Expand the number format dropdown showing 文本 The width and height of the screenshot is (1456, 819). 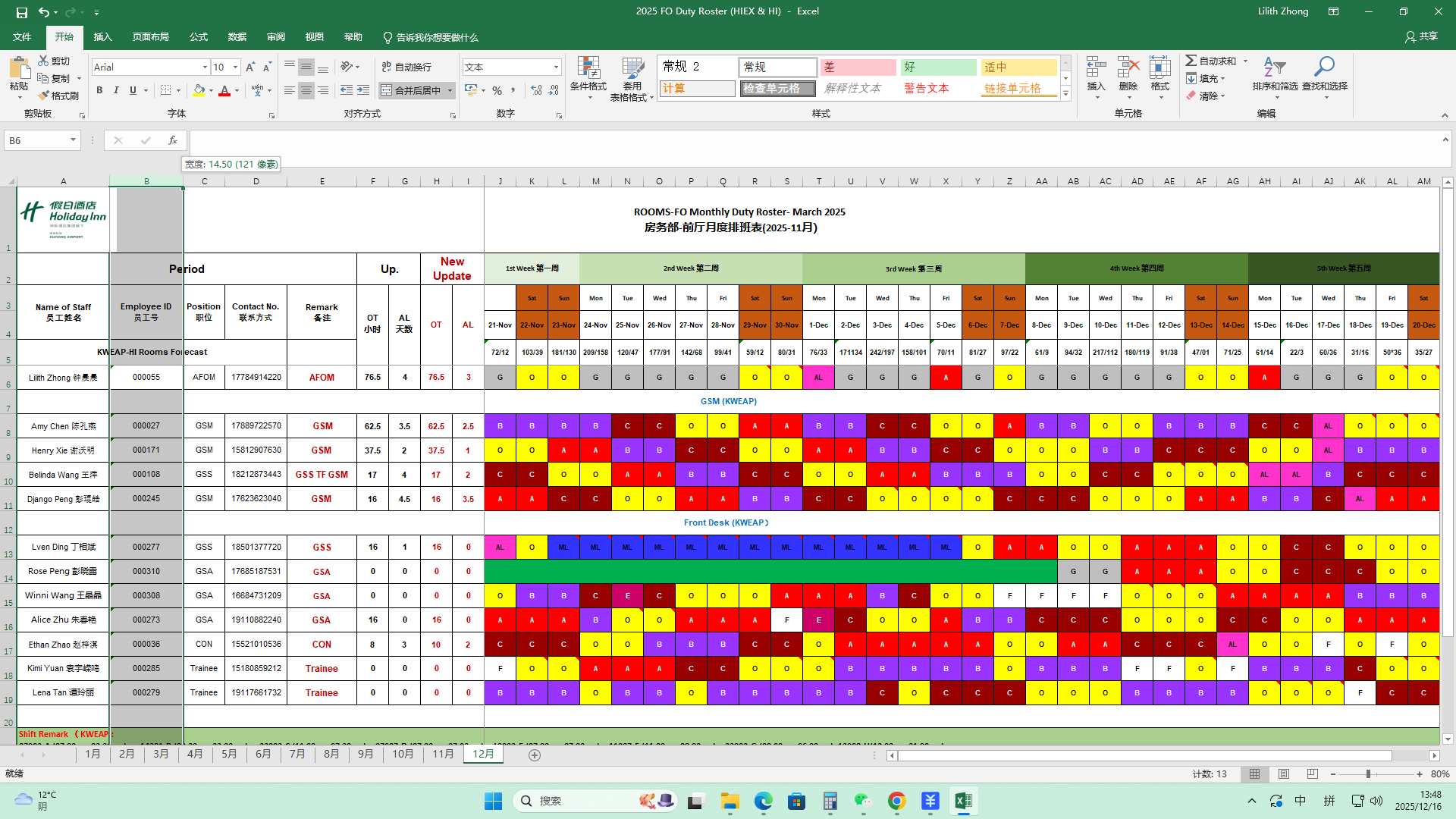556,67
